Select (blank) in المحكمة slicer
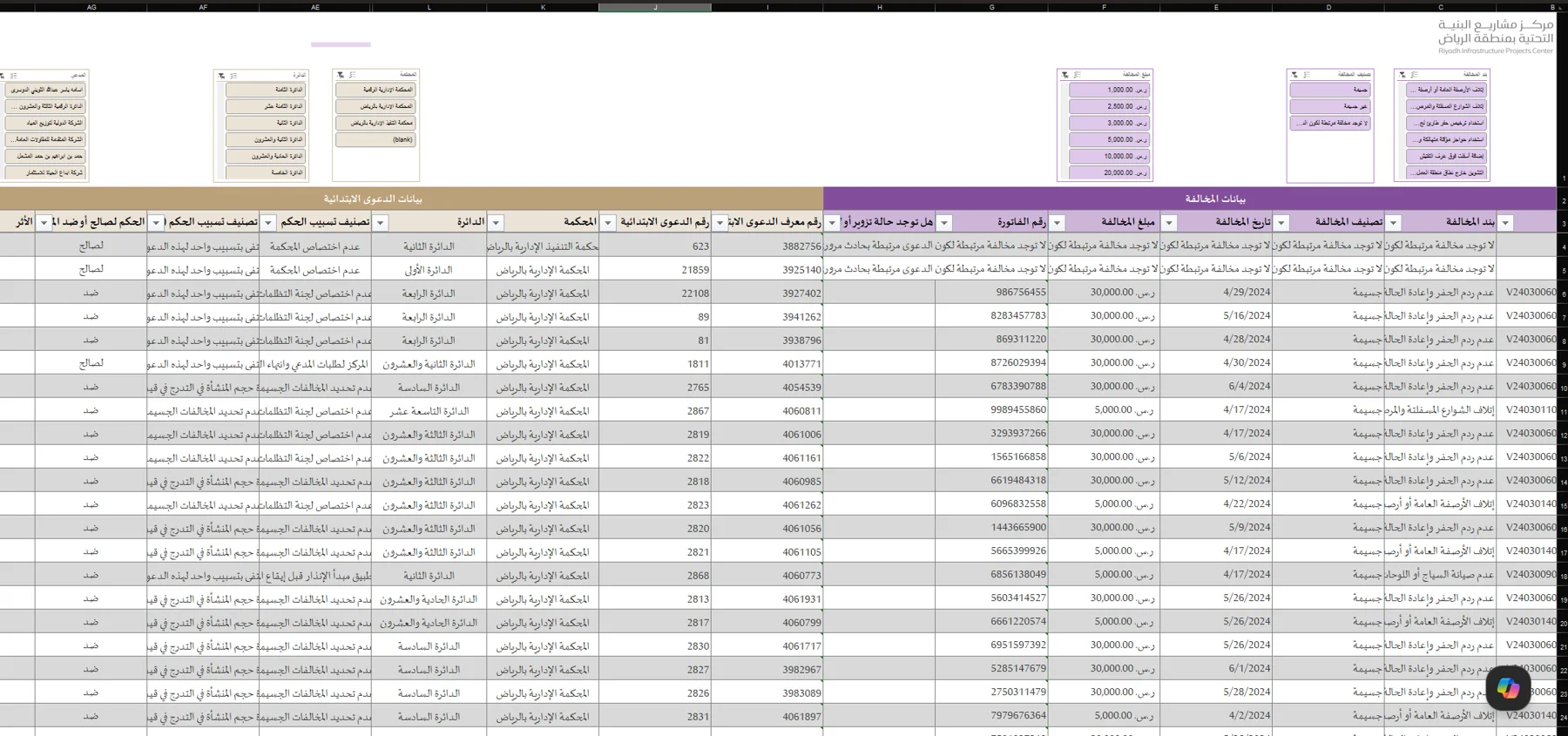Viewport: 1568px width, 736px height. point(375,139)
